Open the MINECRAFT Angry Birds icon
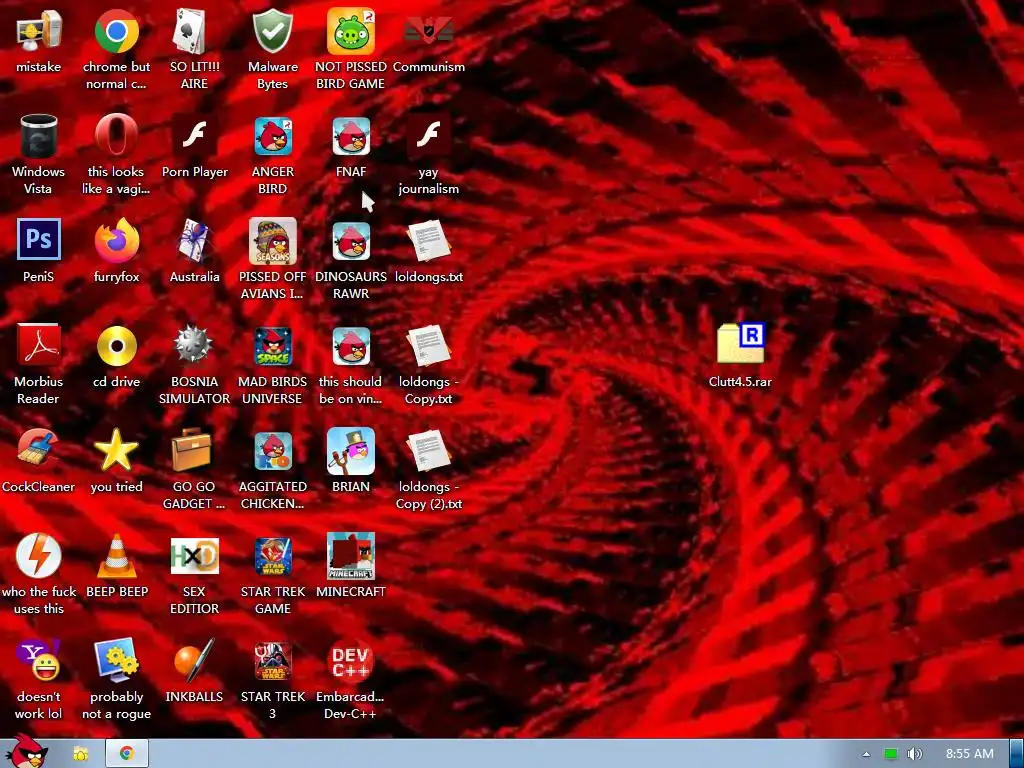1024x768 pixels. point(351,556)
